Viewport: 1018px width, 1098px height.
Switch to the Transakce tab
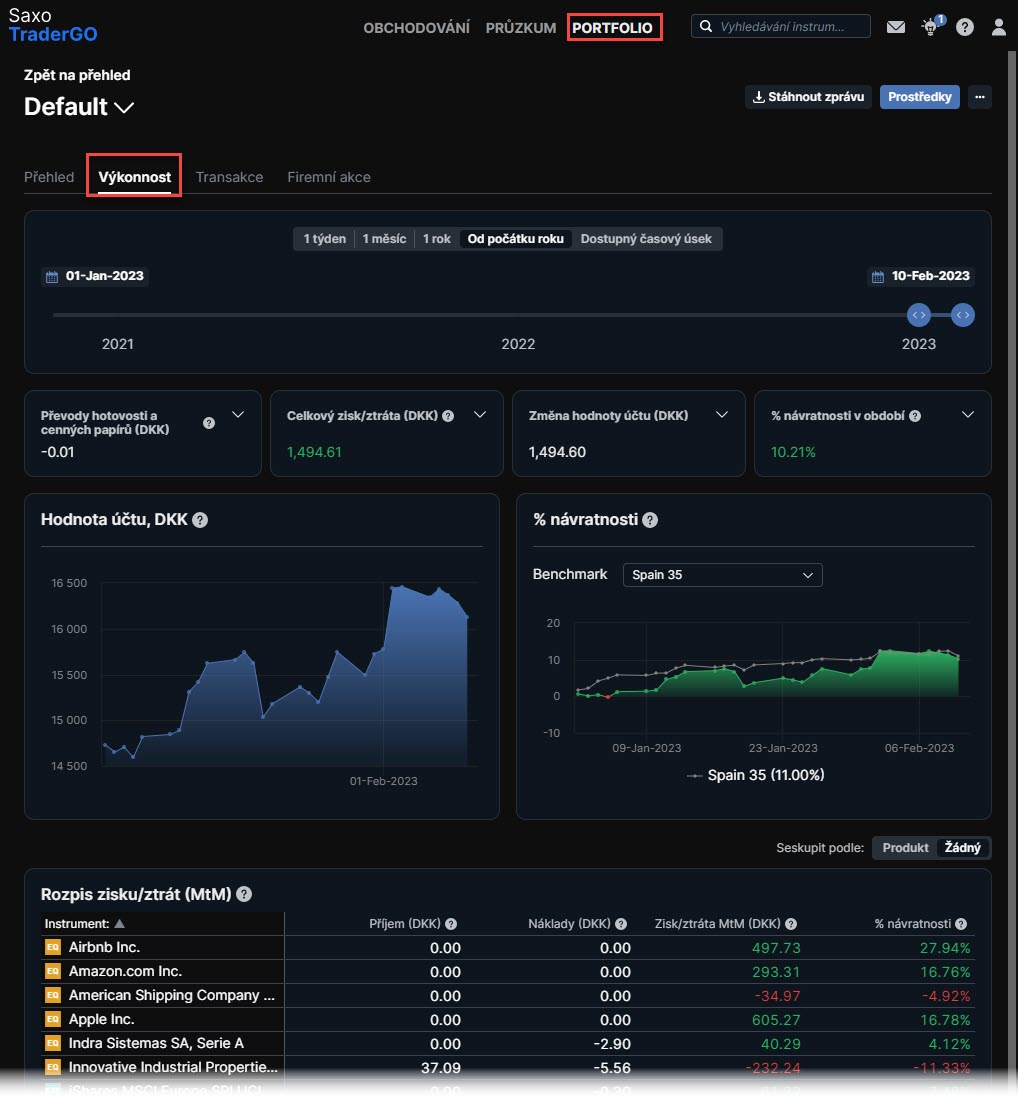click(229, 177)
